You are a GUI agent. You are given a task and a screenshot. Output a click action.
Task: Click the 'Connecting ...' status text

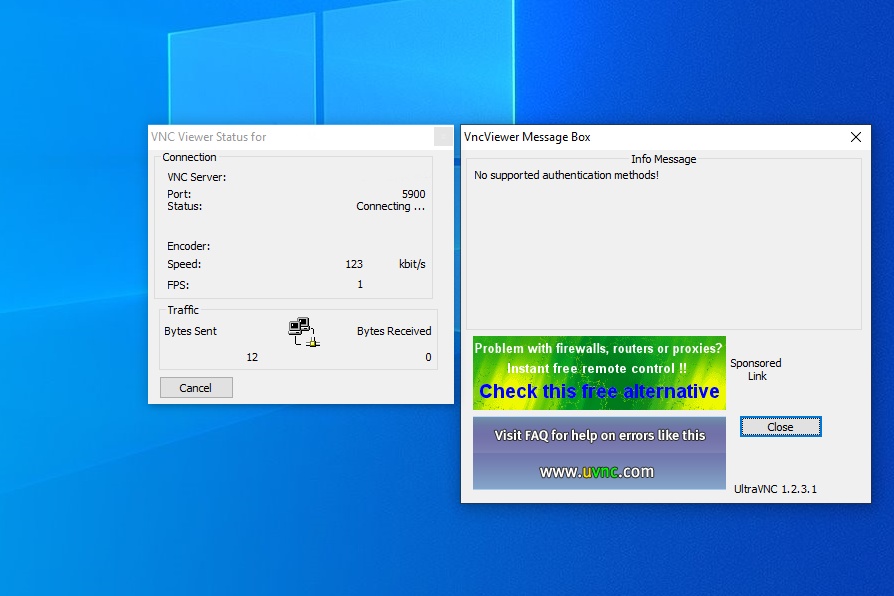click(390, 206)
